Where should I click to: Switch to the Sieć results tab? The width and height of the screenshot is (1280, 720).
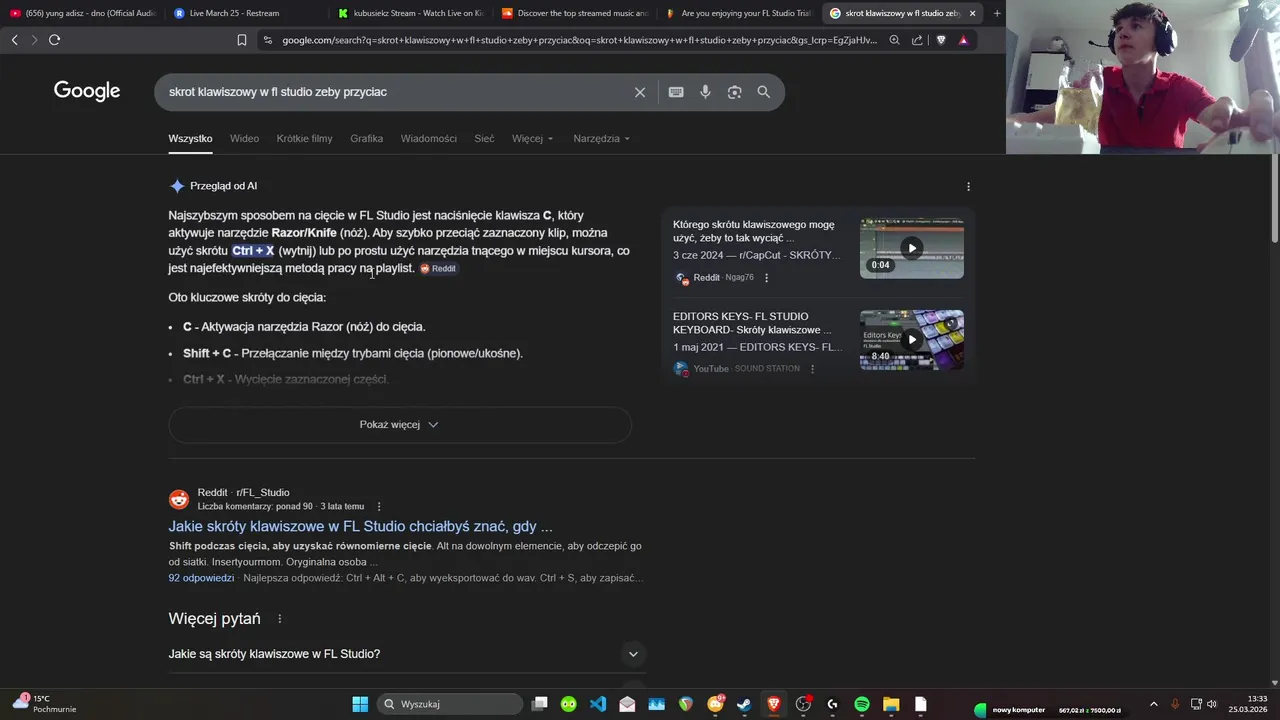click(x=484, y=139)
